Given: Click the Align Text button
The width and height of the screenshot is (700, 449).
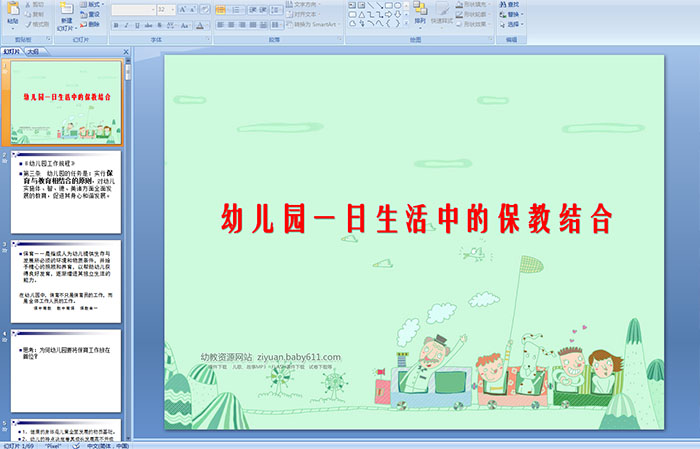Looking at the screenshot, I should pyautogui.click(x=303, y=14).
